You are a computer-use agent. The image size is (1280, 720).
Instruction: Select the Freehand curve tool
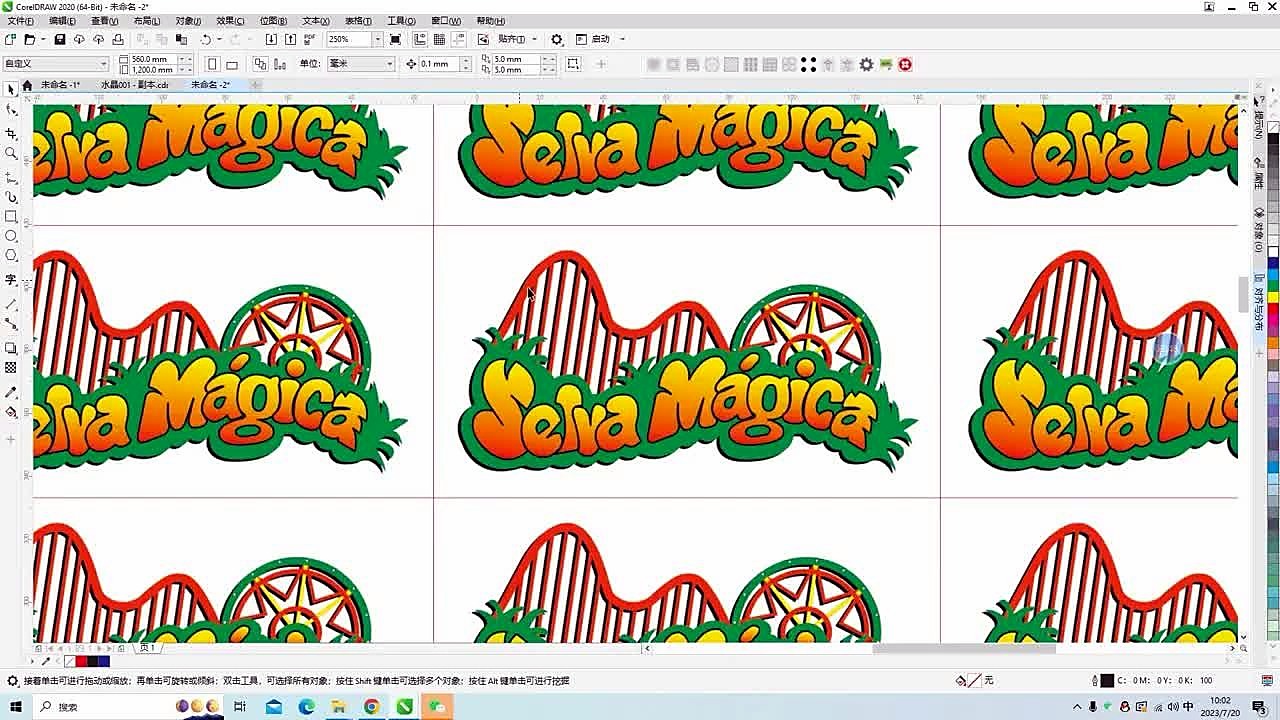click(x=11, y=176)
